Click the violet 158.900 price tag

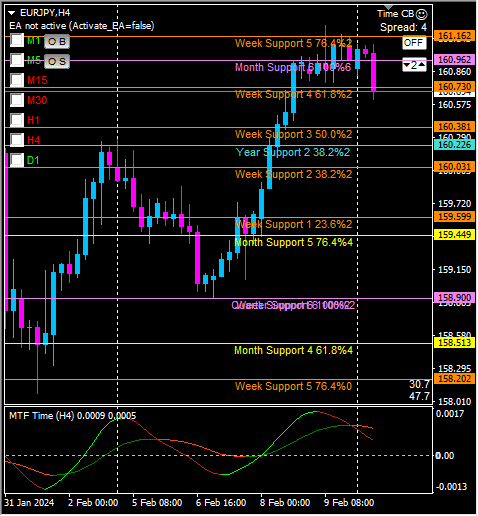click(x=454, y=297)
